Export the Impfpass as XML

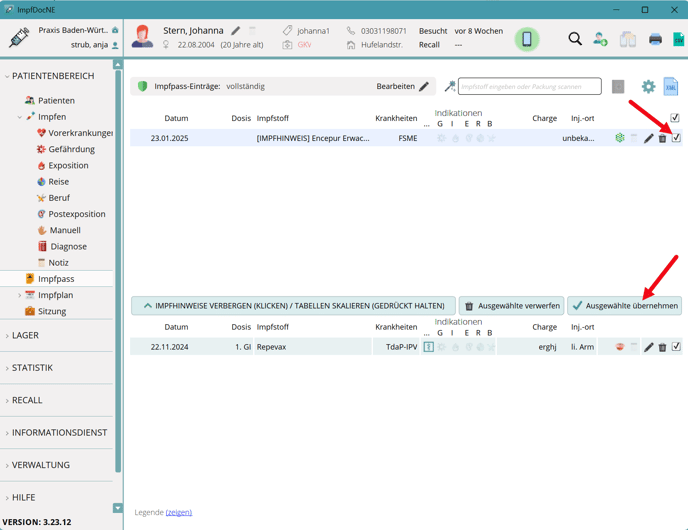pyautogui.click(x=671, y=86)
